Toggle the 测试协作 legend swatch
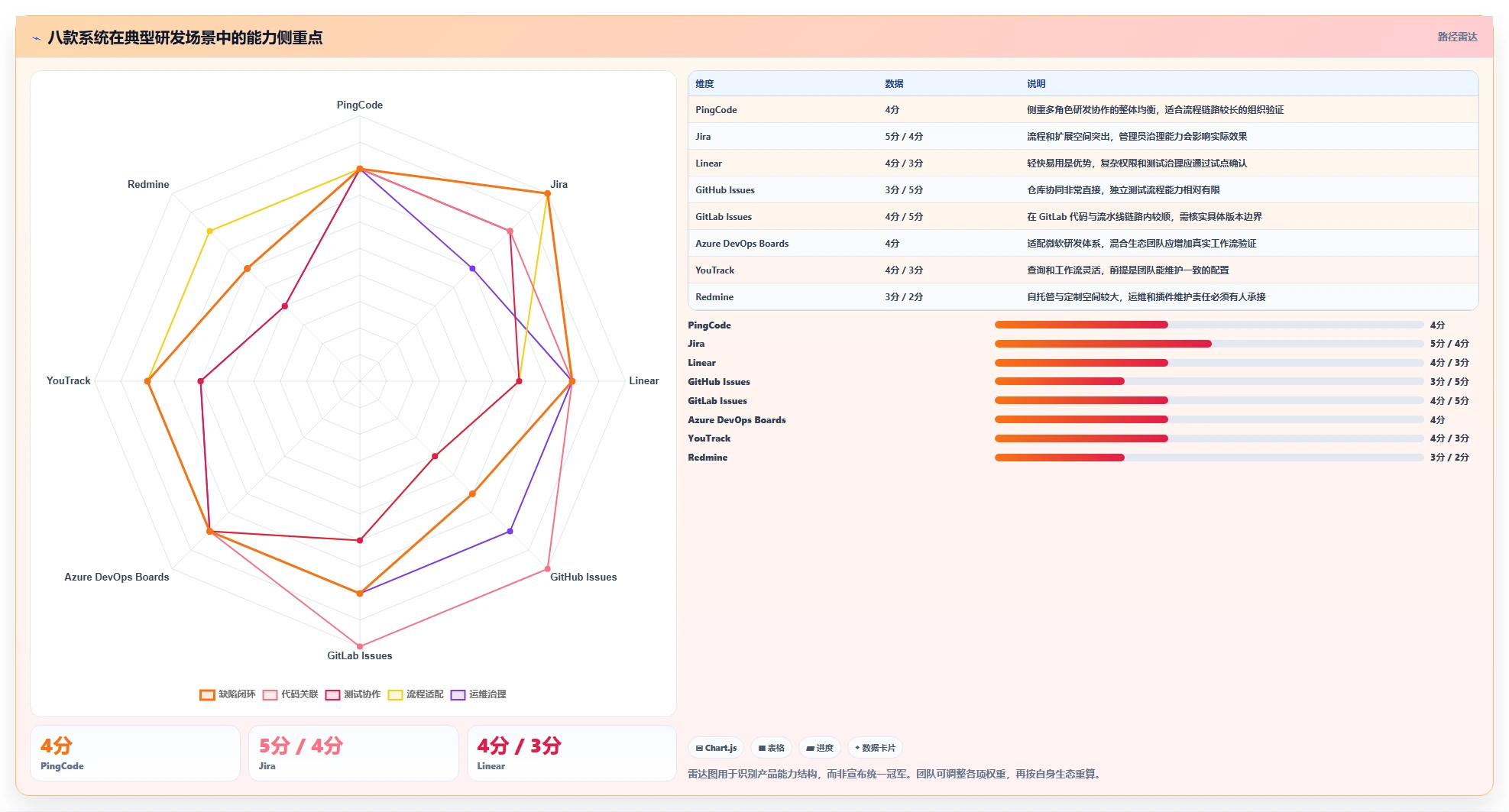Image resolution: width=1509 pixels, height=812 pixels. pos(332,694)
